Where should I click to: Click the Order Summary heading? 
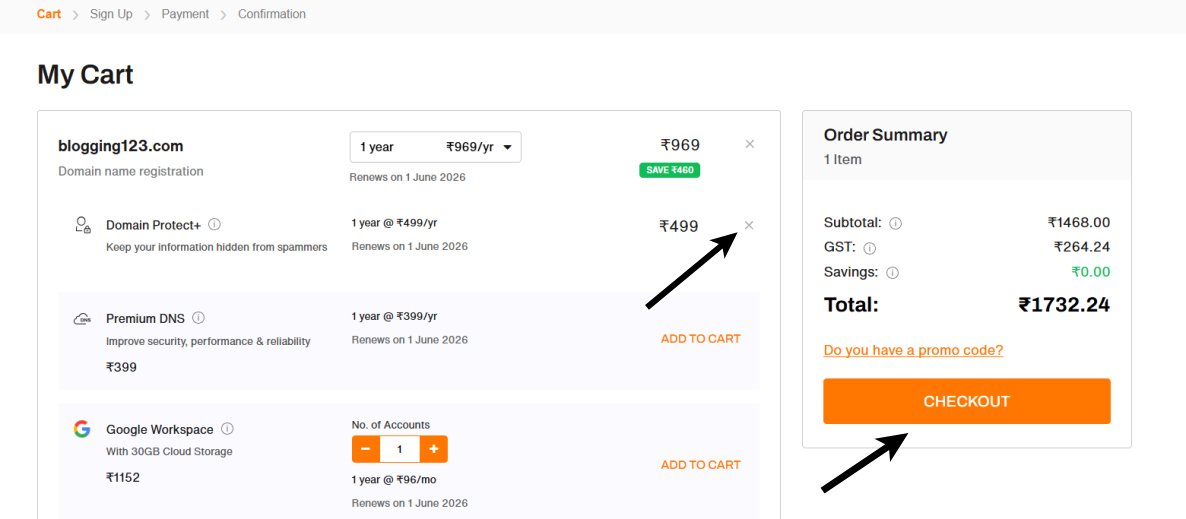point(885,135)
